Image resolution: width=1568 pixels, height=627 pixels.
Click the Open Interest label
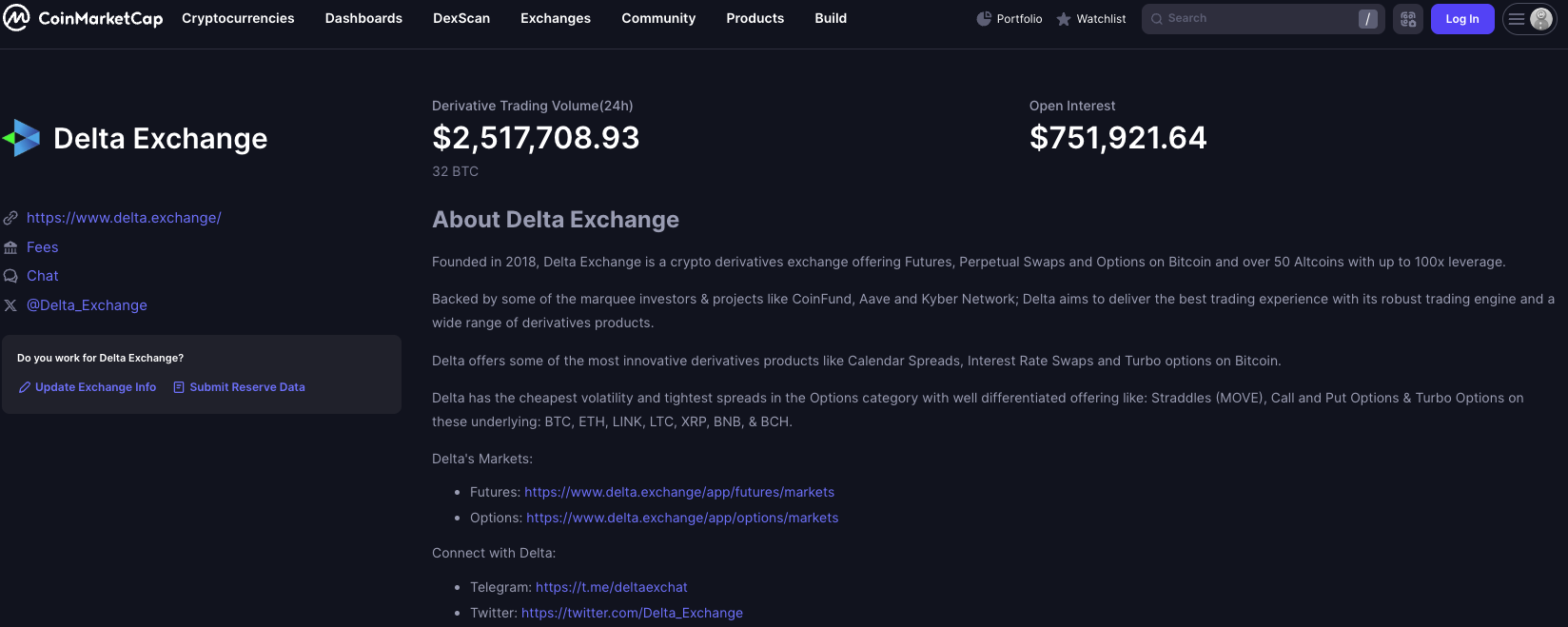click(1072, 106)
